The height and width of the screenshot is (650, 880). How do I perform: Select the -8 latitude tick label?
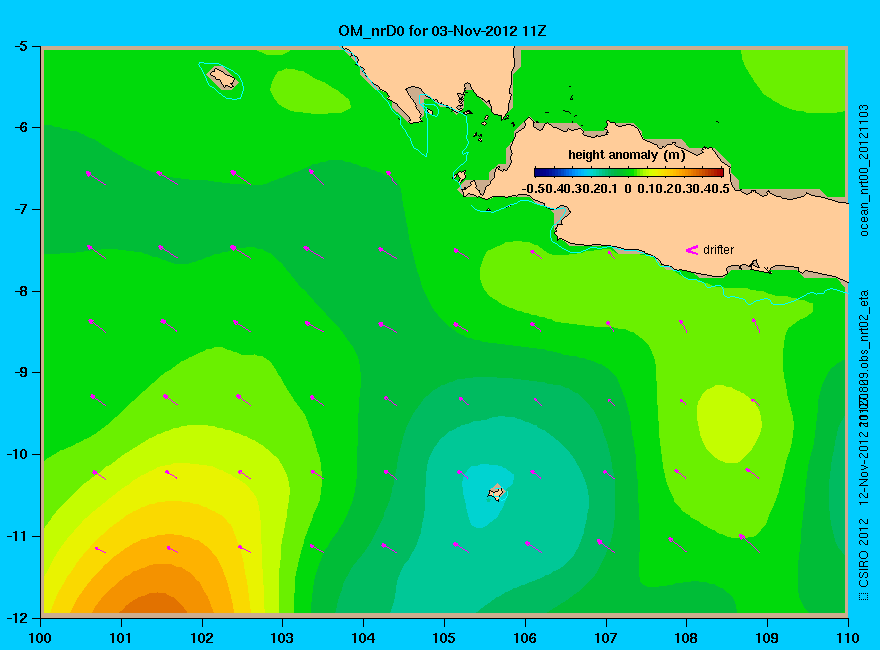click(20, 291)
